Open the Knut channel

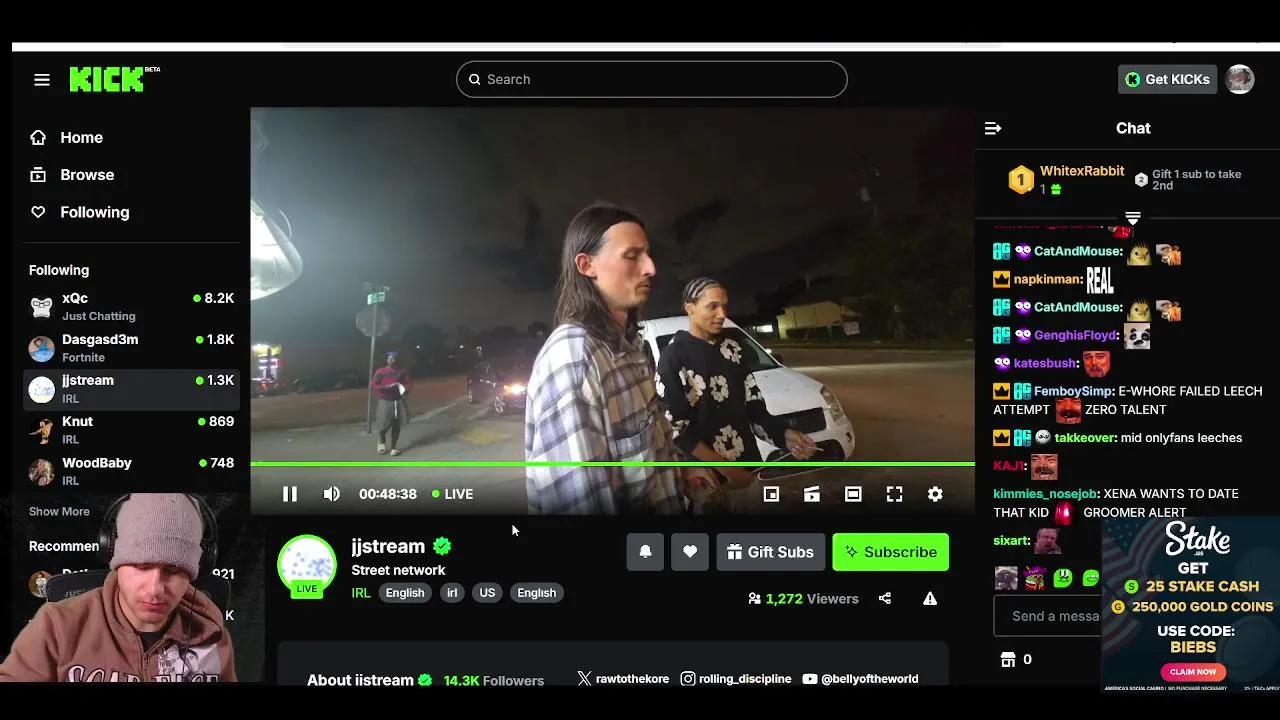(131, 429)
